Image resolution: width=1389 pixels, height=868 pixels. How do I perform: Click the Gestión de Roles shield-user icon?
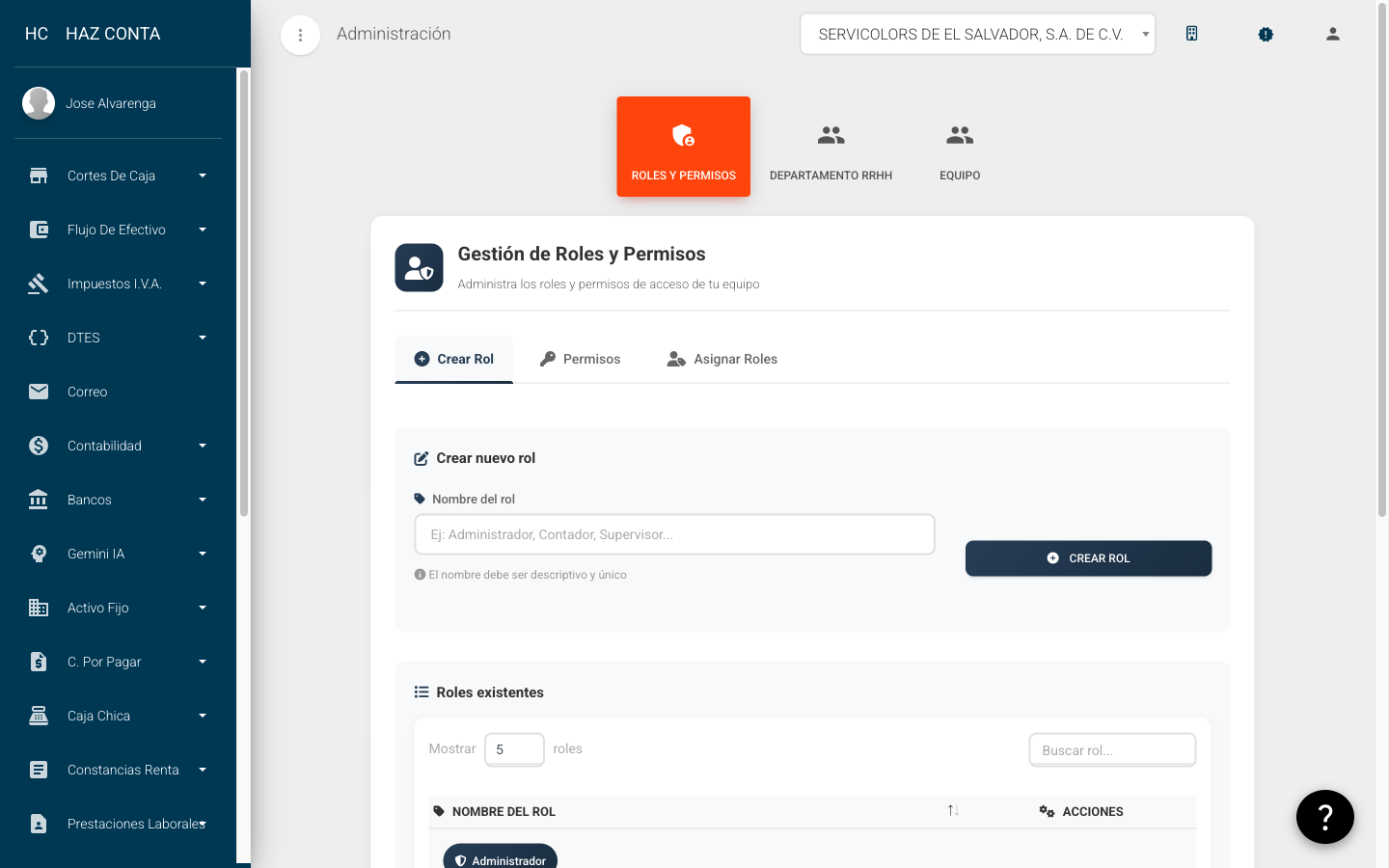click(420, 267)
